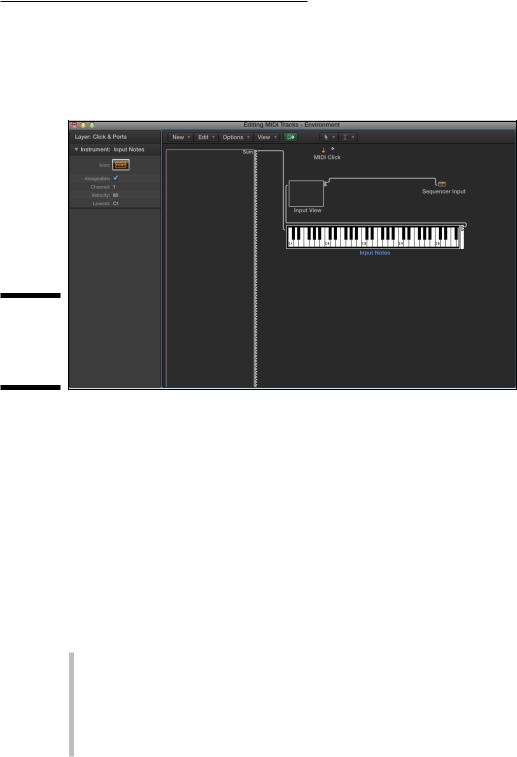Screen dimensions: 517x757
Task: Click the Input Notes keyboard object
Action: (x=375, y=237)
